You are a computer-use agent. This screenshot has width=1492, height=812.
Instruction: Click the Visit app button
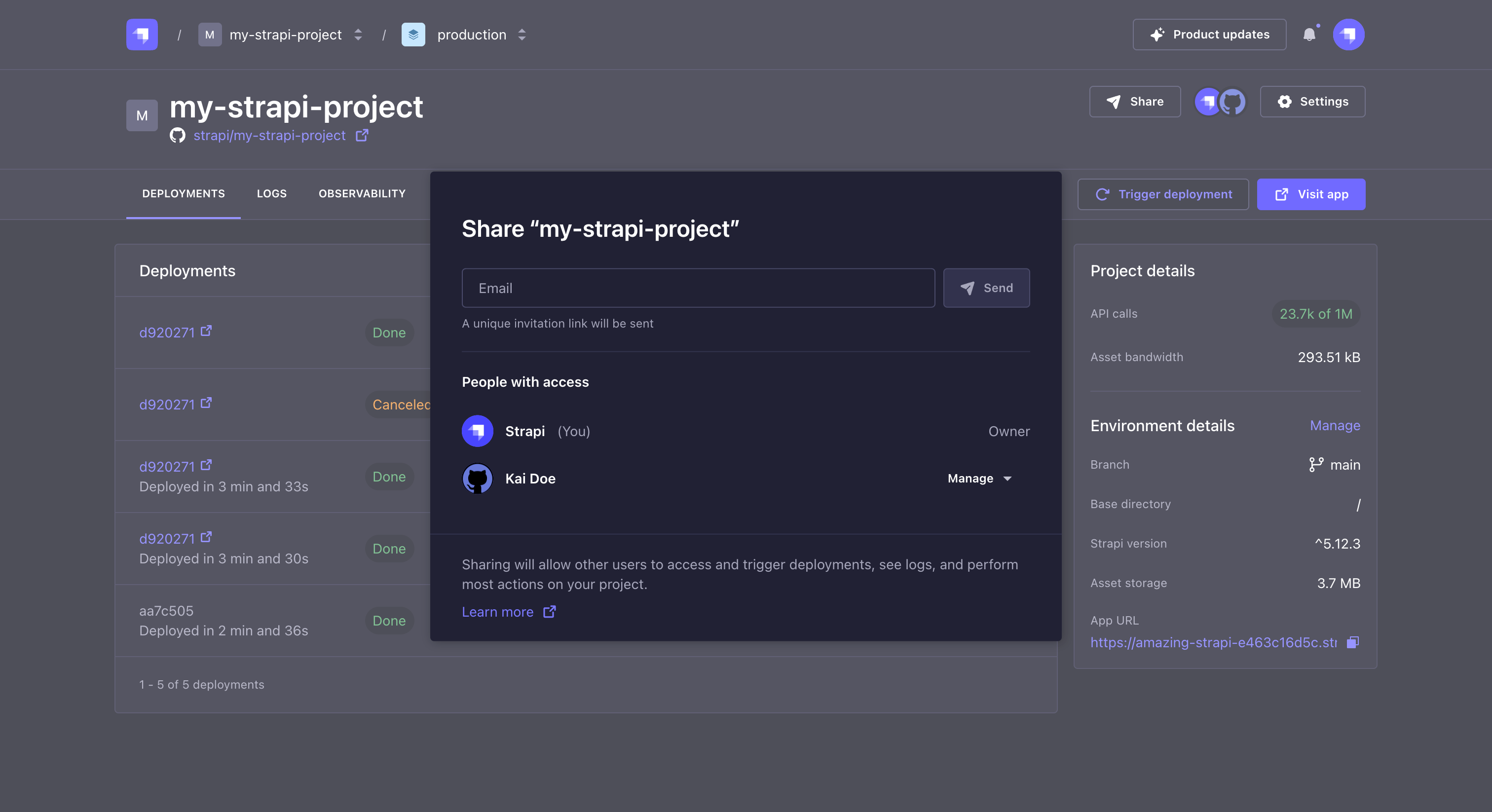click(1311, 194)
